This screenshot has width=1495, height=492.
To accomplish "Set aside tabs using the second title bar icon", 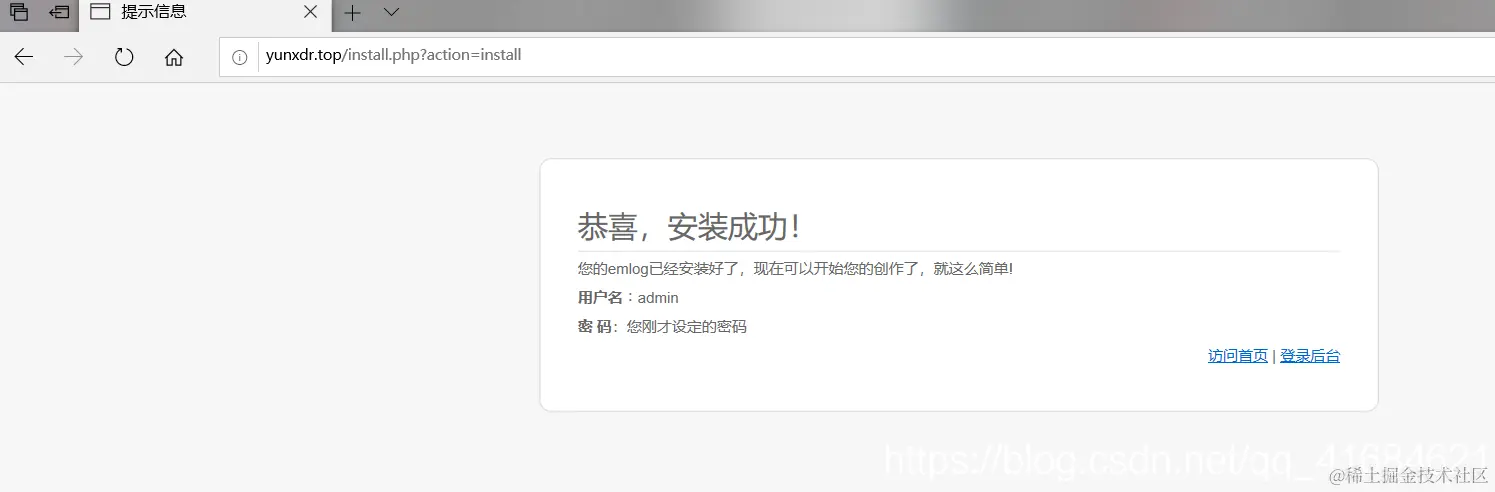I will coord(59,13).
